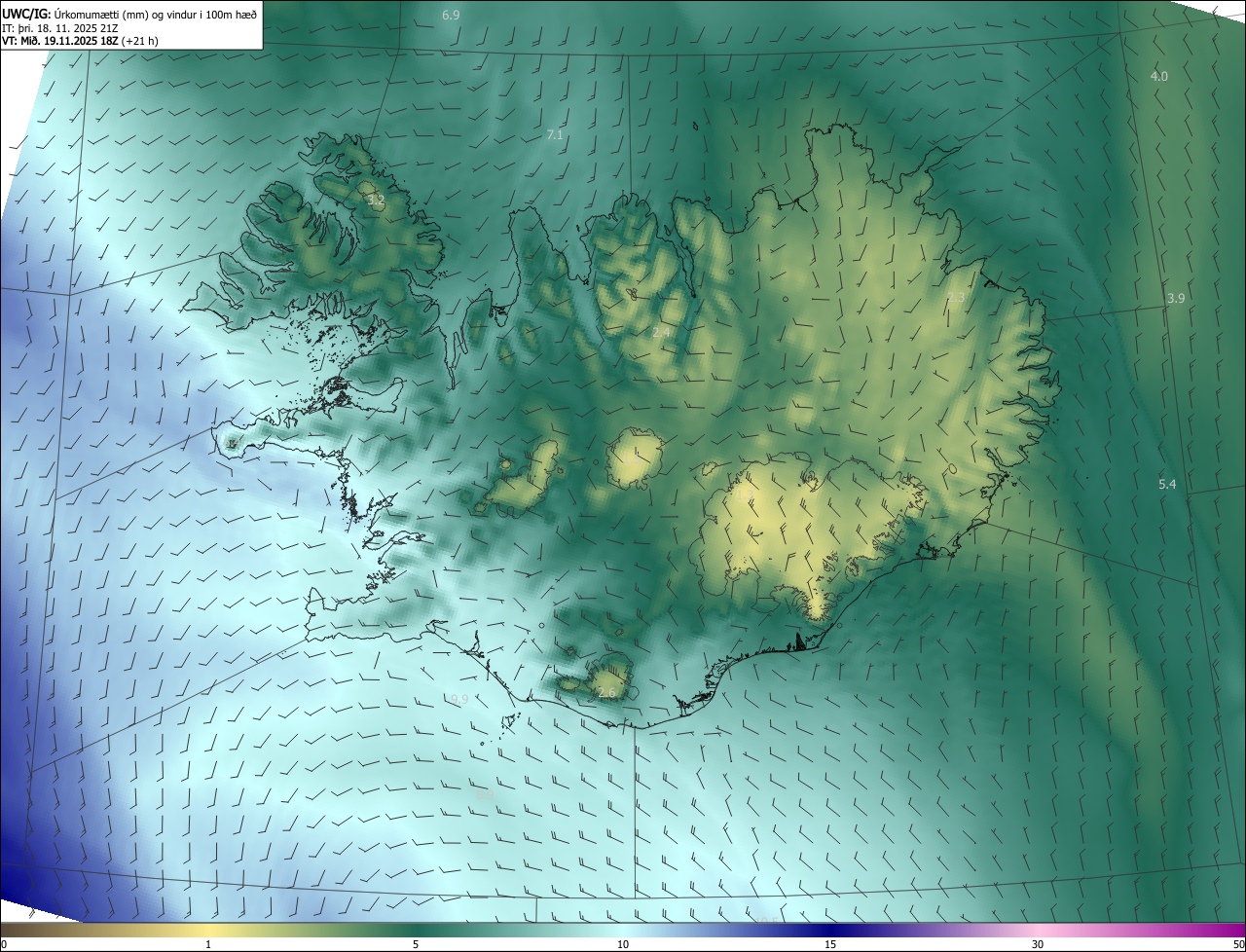The height and width of the screenshot is (952, 1246).
Task: Click the 50 tick on the color scale
Action: (1238, 944)
